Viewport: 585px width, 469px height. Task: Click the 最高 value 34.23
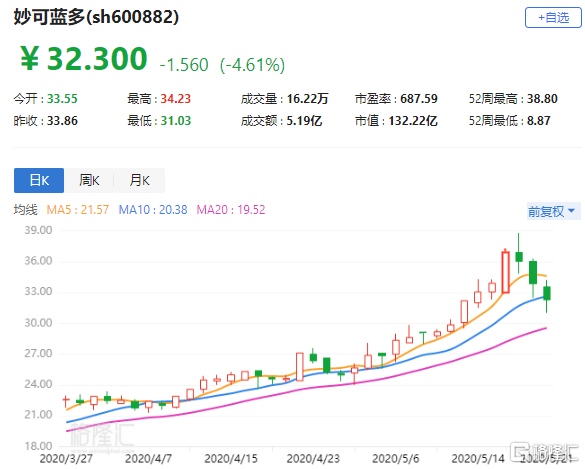pyautogui.click(x=176, y=99)
